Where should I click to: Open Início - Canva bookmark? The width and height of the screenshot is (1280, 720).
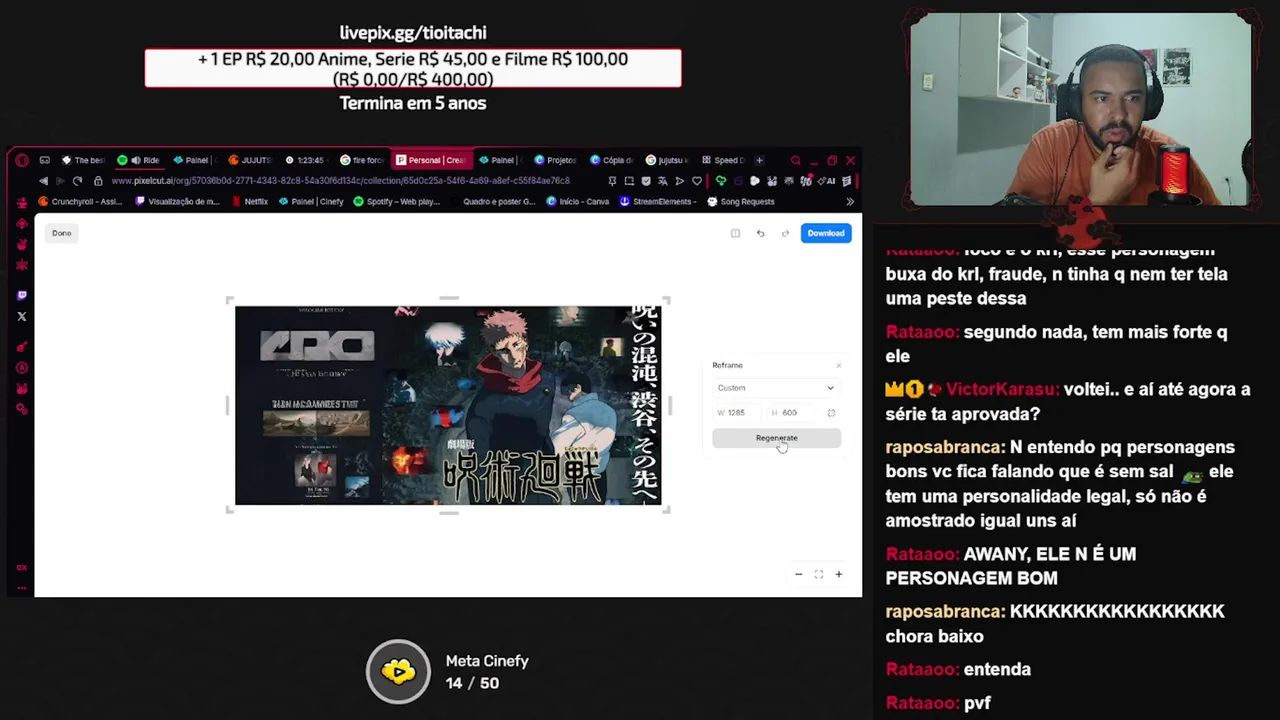click(577, 201)
